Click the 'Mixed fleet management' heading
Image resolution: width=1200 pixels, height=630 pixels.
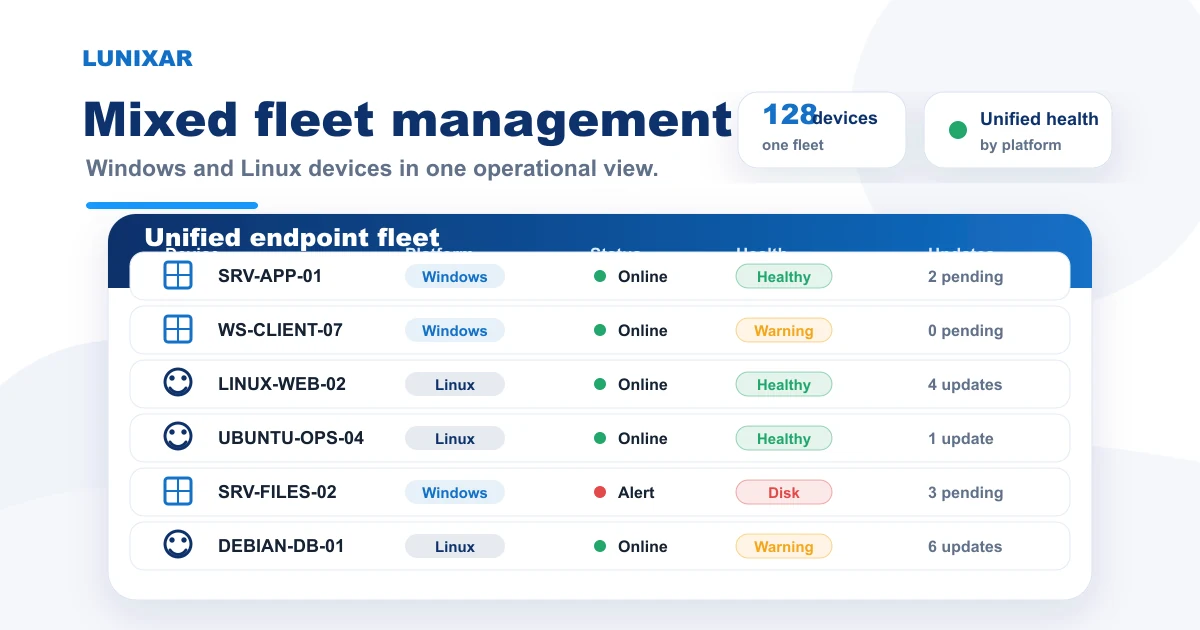pos(407,120)
